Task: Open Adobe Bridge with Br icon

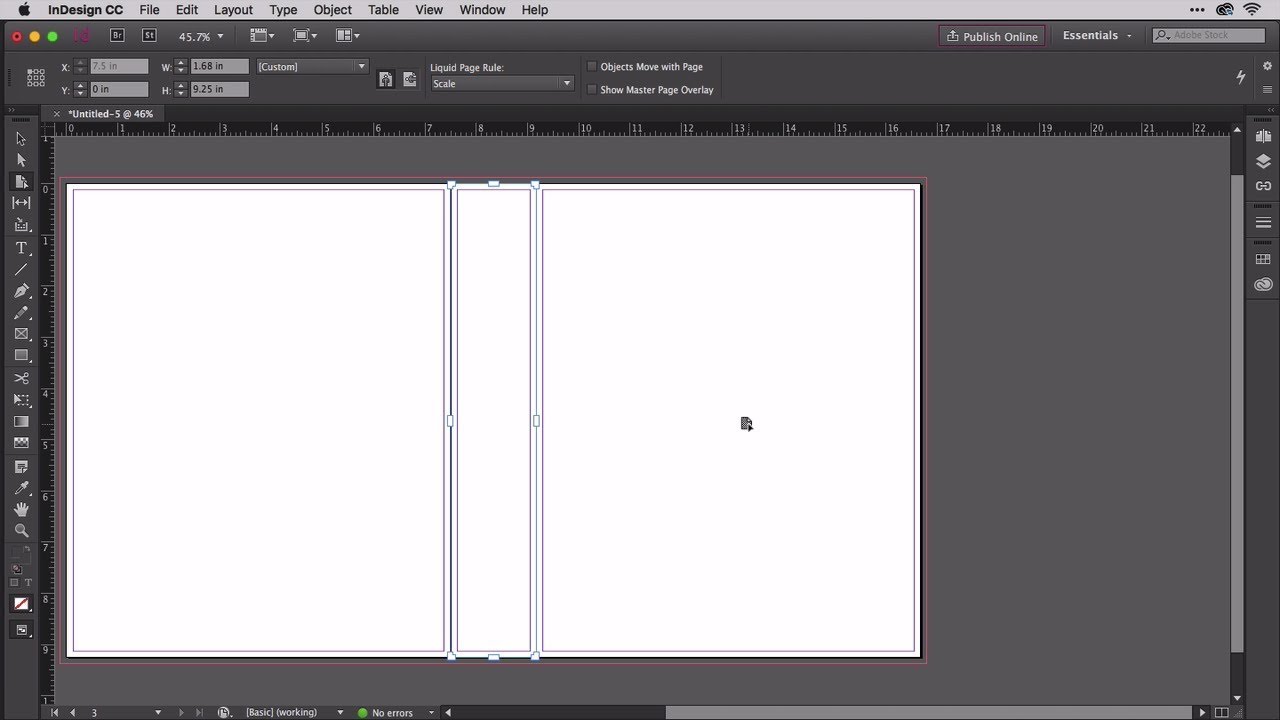Action: pyautogui.click(x=117, y=35)
